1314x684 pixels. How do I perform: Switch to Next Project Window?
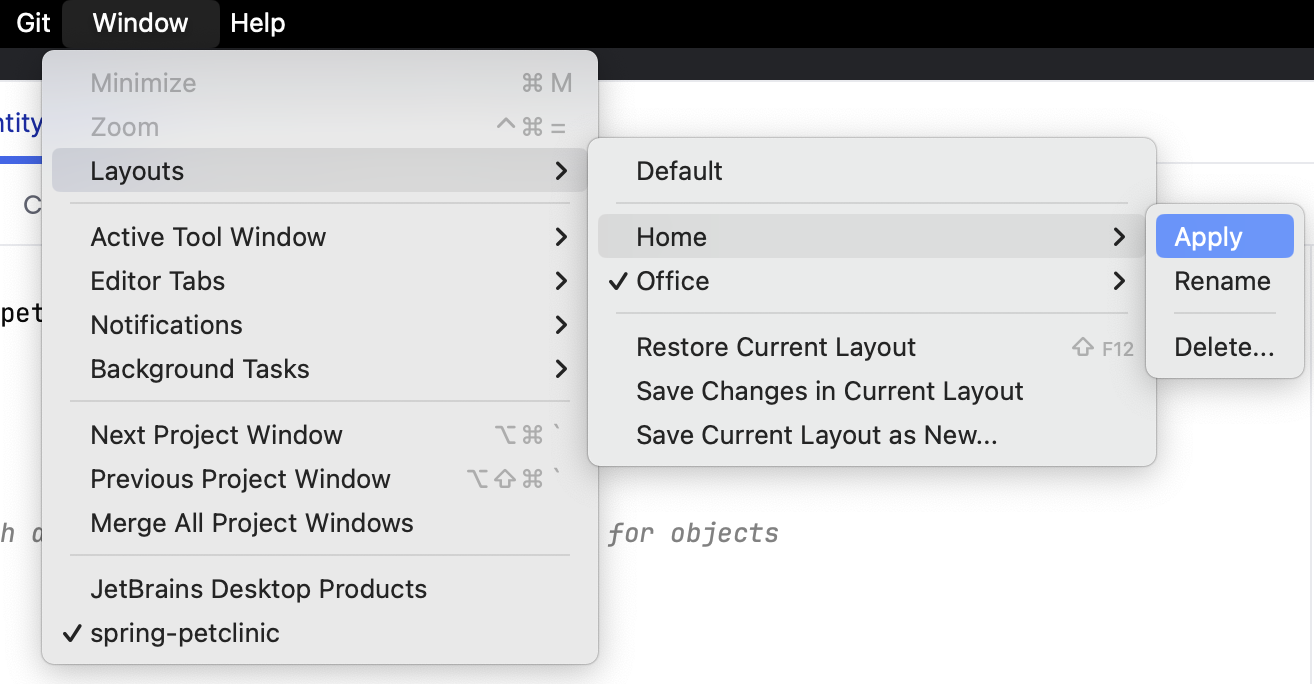pyautogui.click(x=216, y=435)
